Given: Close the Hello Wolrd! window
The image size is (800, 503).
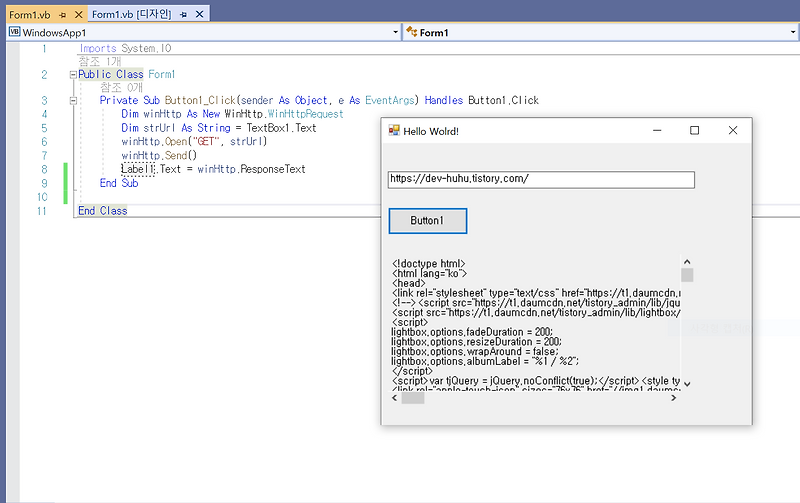Looking at the screenshot, I should pos(733,131).
